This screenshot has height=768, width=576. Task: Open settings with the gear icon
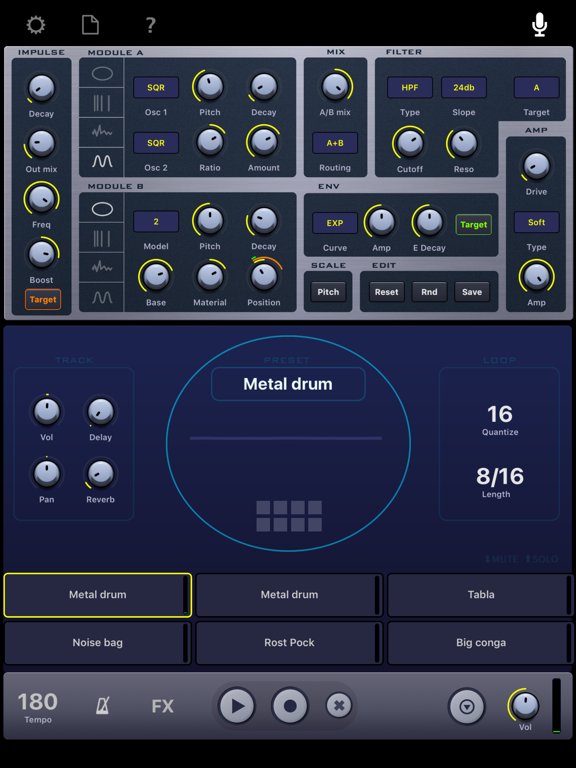pos(36,24)
